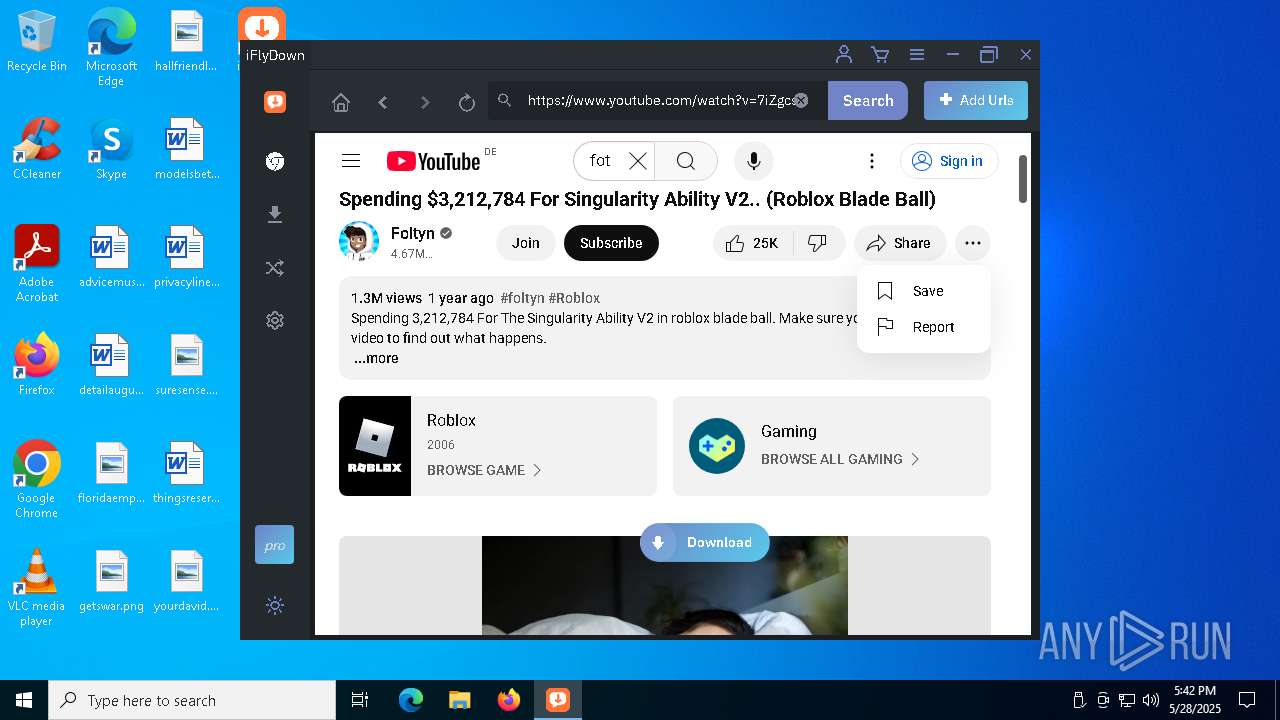This screenshot has height=720, width=1280.
Task: Open Foltyn channel avatar
Action: click(359, 241)
